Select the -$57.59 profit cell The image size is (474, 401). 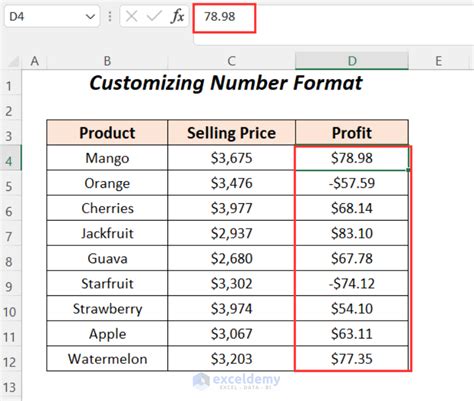pyautogui.click(x=352, y=183)
